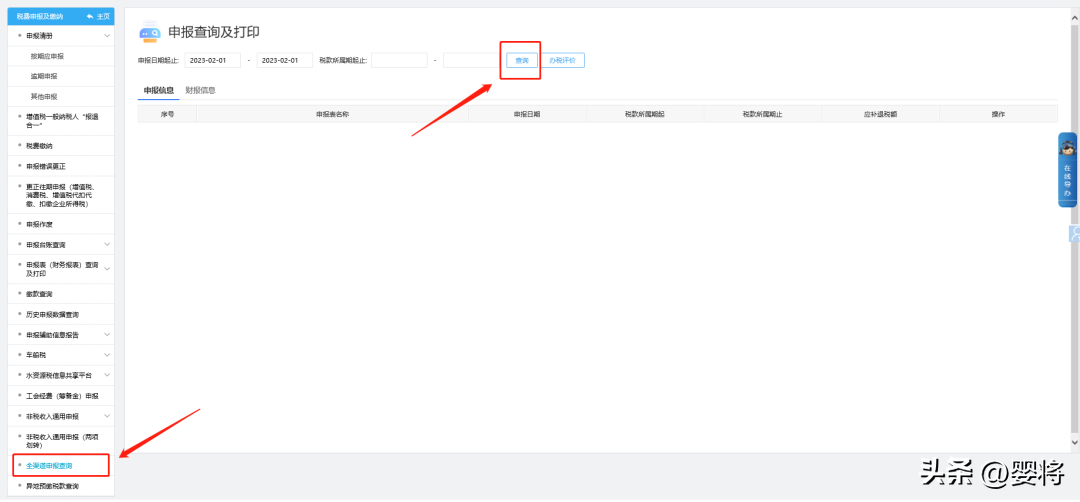Expand the 申报清册 menu chevron
The height and width of the screenshot is (502, 1080).
pyautogui.click(x=107, y=35)
